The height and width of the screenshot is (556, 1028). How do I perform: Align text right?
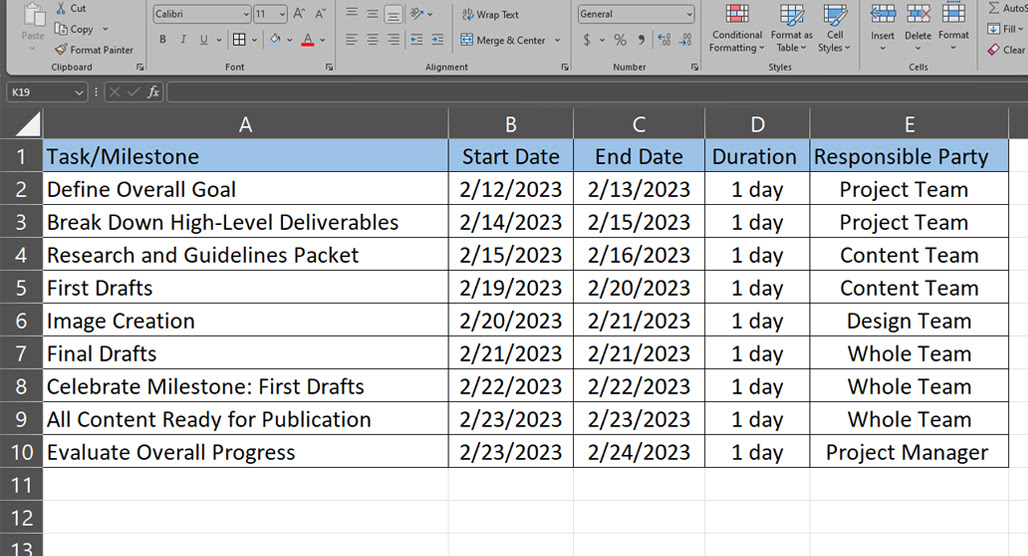coord(393,39)
